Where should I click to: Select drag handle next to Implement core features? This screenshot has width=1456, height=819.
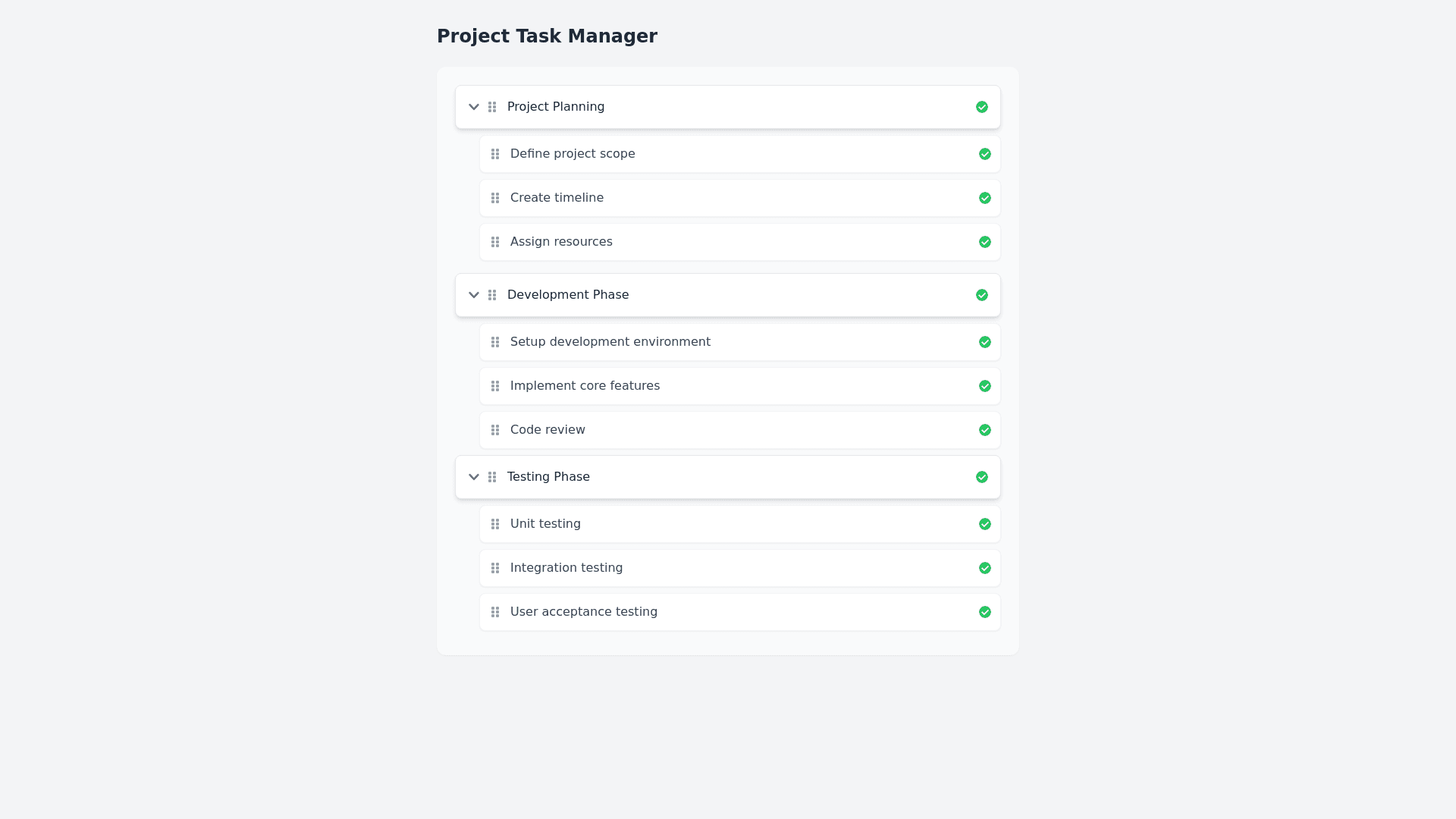coord(495,386)
